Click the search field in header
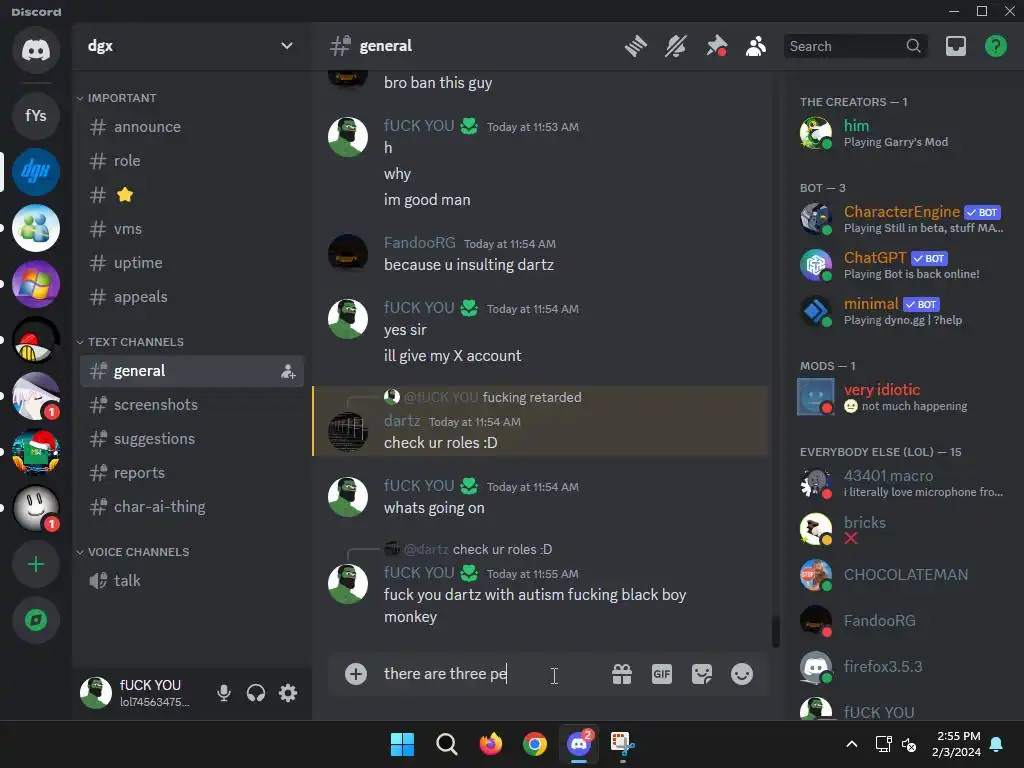Image resolution: width=1024 pixels, height=768 pixels. pyautogui.click(x=855, y=46)
